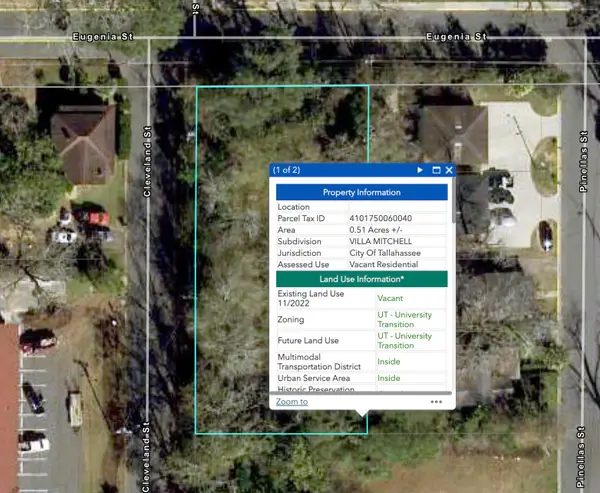Click the empty Location value field
The height and width of the screenshot is (493, 600).
[x=398, y=207]
